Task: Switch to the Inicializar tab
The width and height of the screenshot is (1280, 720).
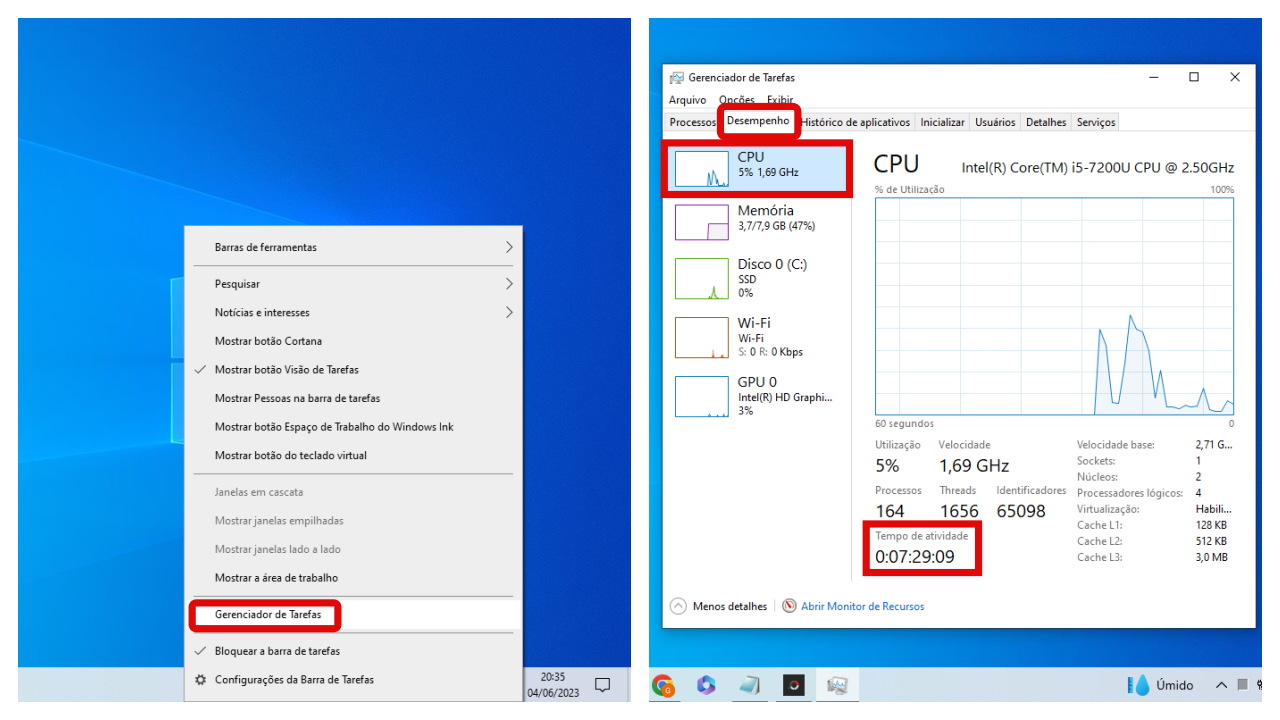Action: click(942, 122)
